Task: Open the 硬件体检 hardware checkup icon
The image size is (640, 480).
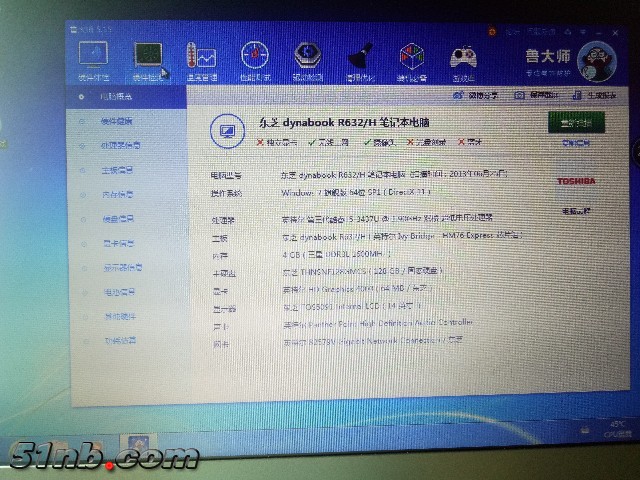Action: [x=94, y=58]
